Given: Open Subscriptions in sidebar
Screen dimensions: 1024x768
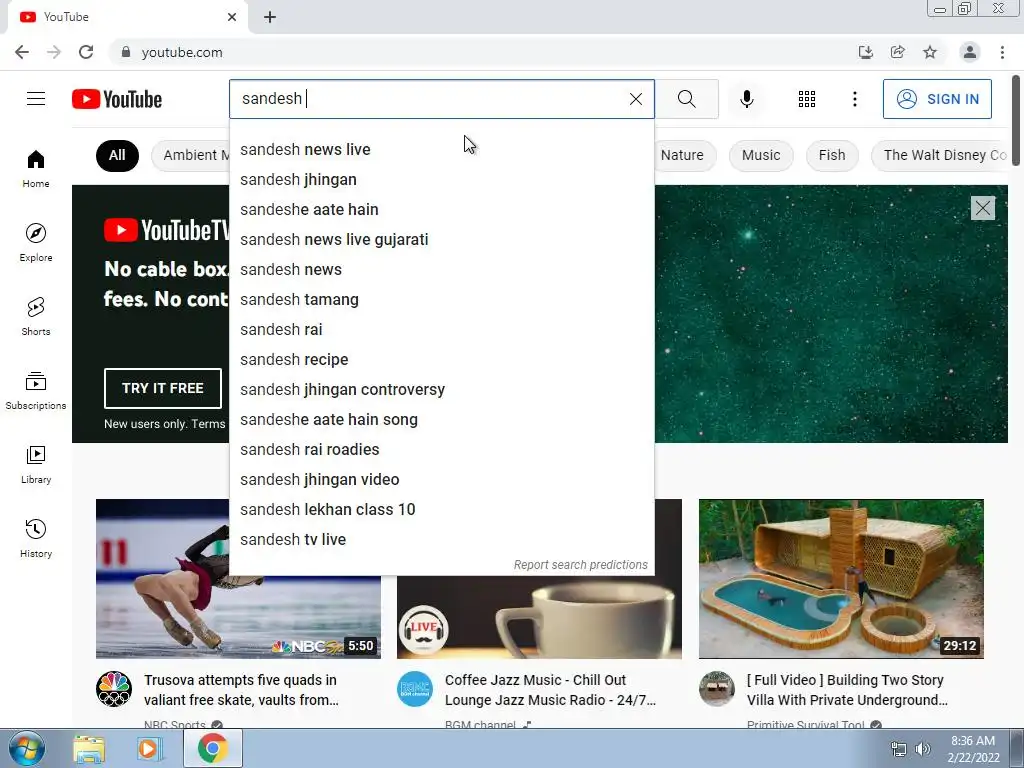Looking at the screenshot, I should click(x=36, y=391).
